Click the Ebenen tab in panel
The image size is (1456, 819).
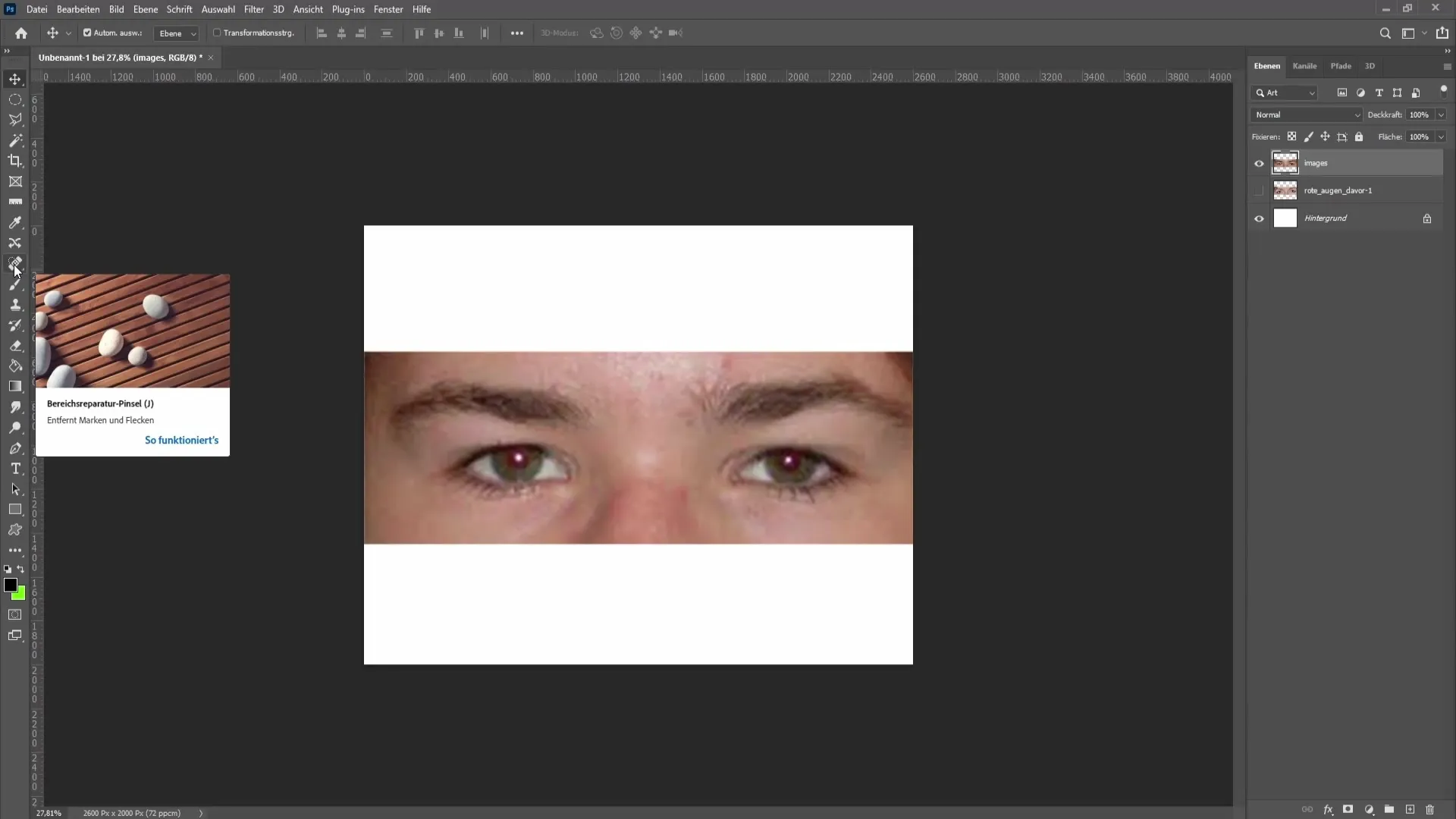pyautogui.click(x=1266, y=65)
